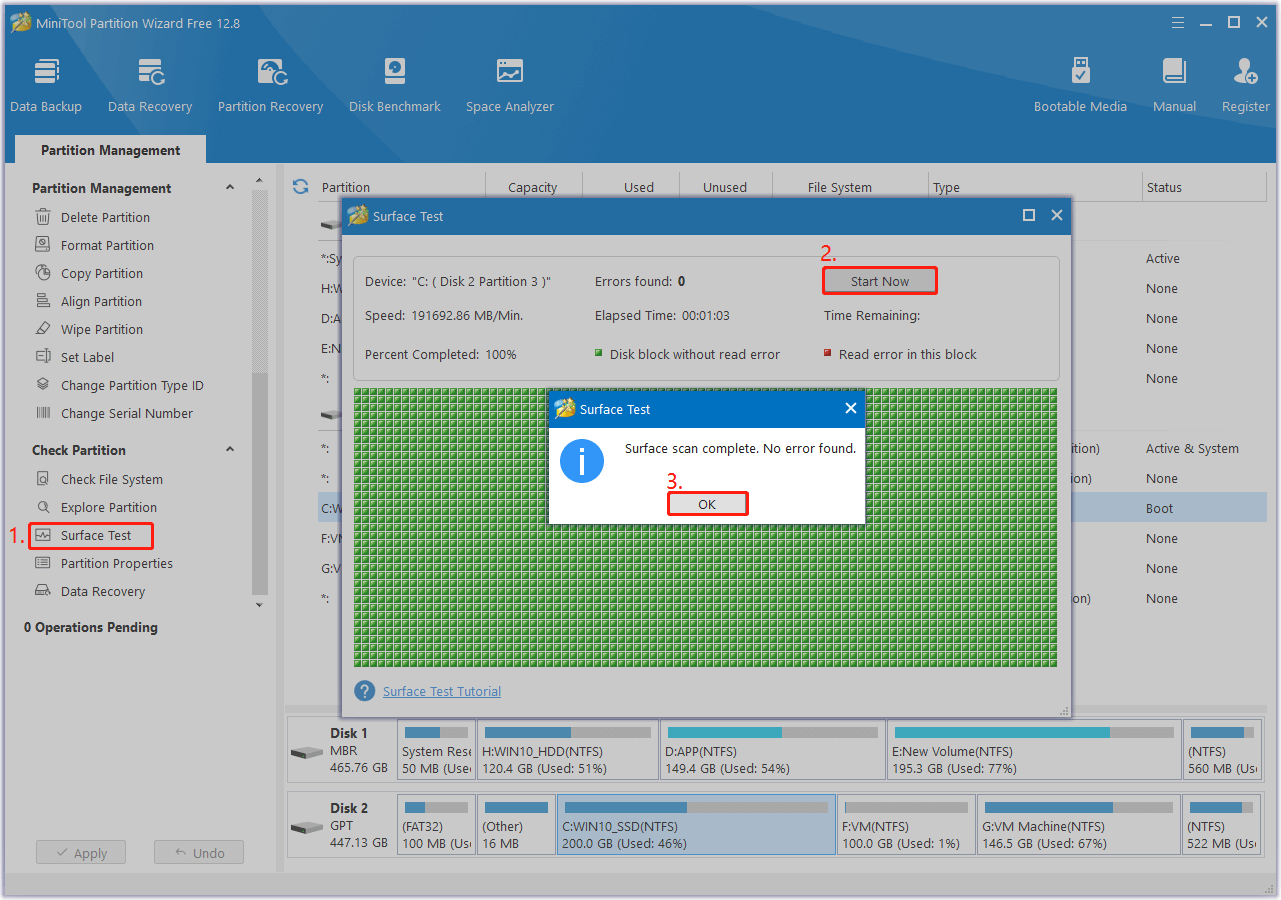This screenshot has width=1281, height=900.
Task: Click the '0 Operations Pending' text
Action: [x=91, y=627]
